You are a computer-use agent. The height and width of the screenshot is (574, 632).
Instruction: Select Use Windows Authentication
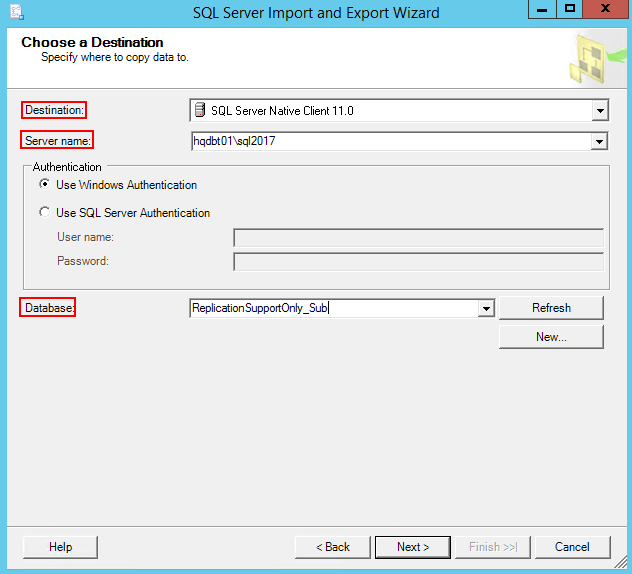pos(45,185)
